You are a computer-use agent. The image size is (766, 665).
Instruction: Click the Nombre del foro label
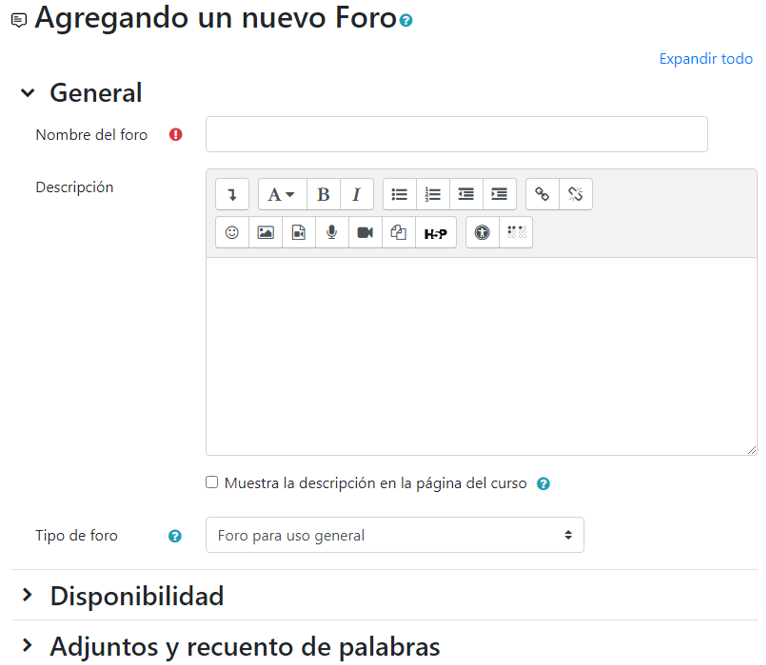point(91,134)
